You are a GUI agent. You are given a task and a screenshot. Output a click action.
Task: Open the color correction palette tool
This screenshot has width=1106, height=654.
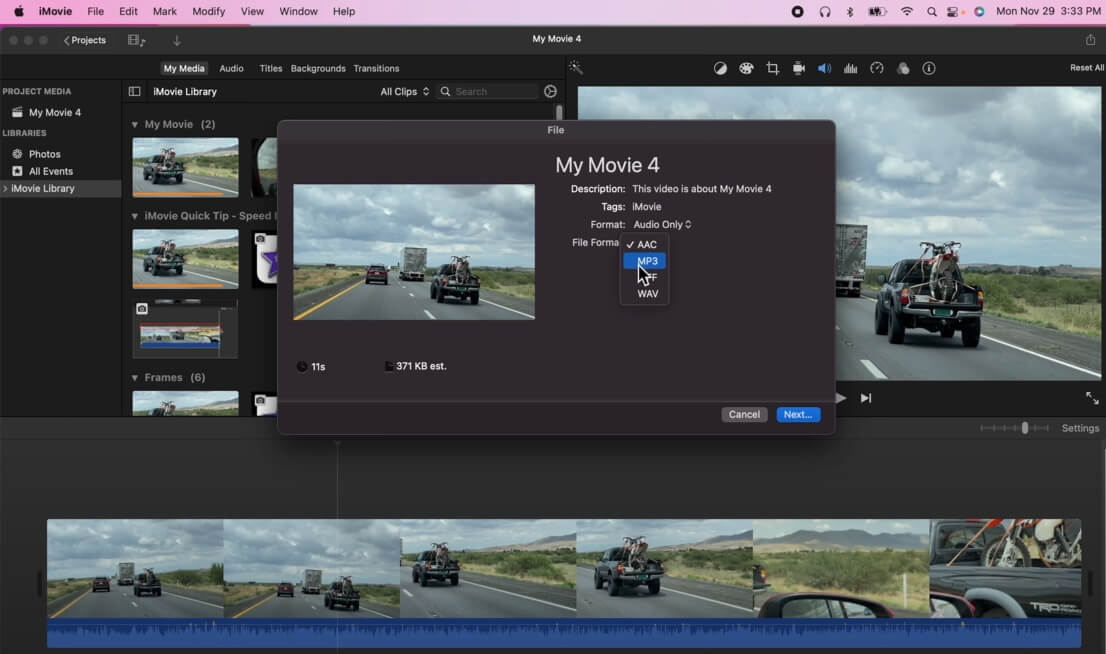point(746,68)
